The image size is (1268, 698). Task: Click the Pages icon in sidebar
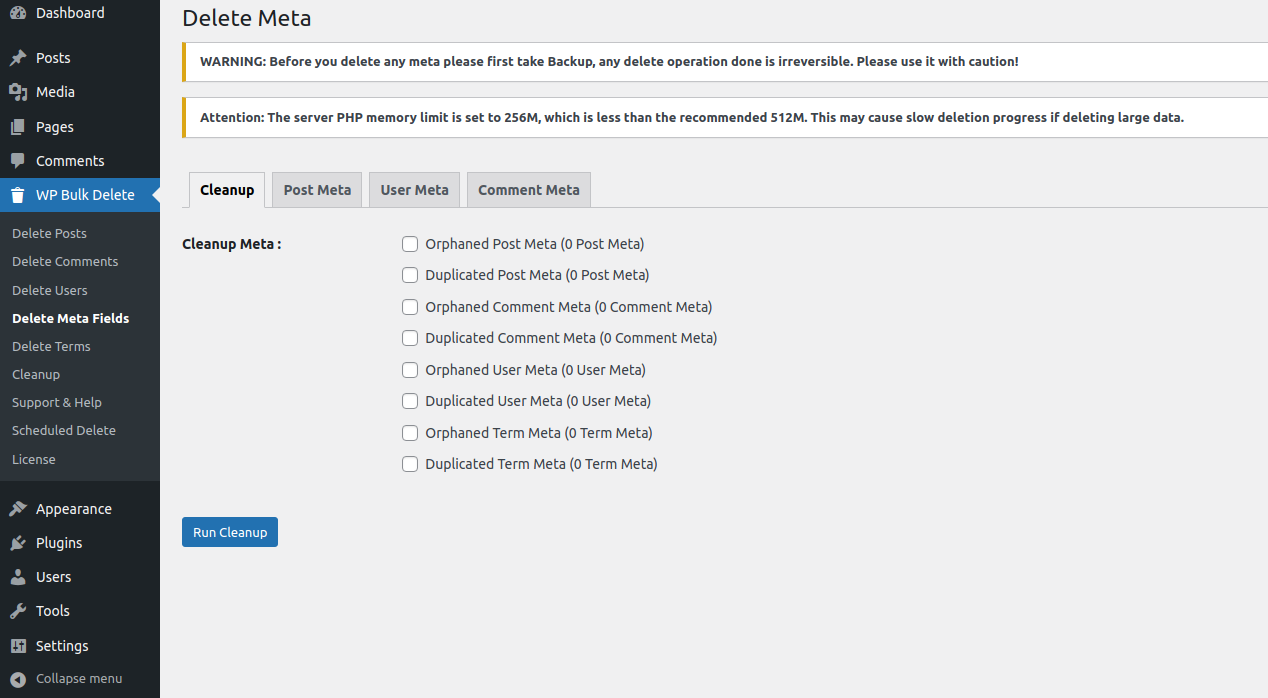[18, 127]
